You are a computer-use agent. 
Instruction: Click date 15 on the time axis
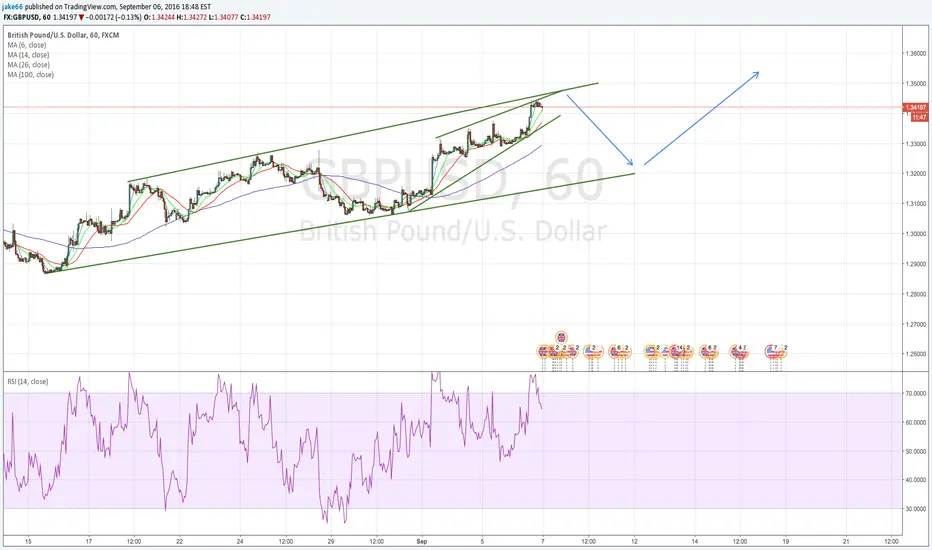point(28,542)
